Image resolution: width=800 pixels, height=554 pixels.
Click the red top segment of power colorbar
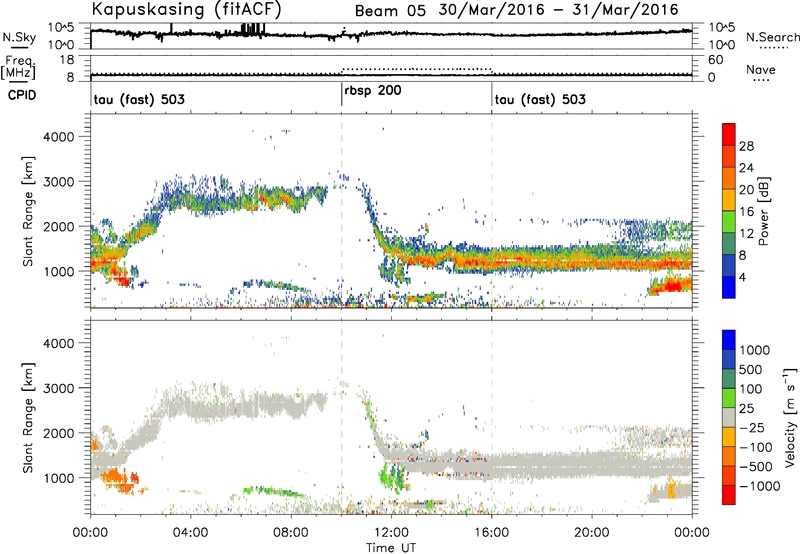point(729,134)
